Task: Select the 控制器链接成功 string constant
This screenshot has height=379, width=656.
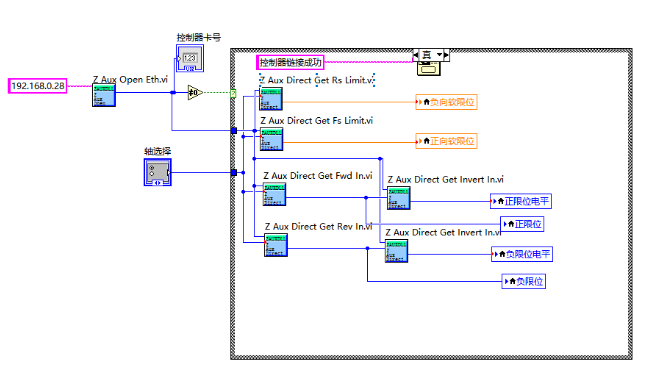Action: (x=290, y=63)
